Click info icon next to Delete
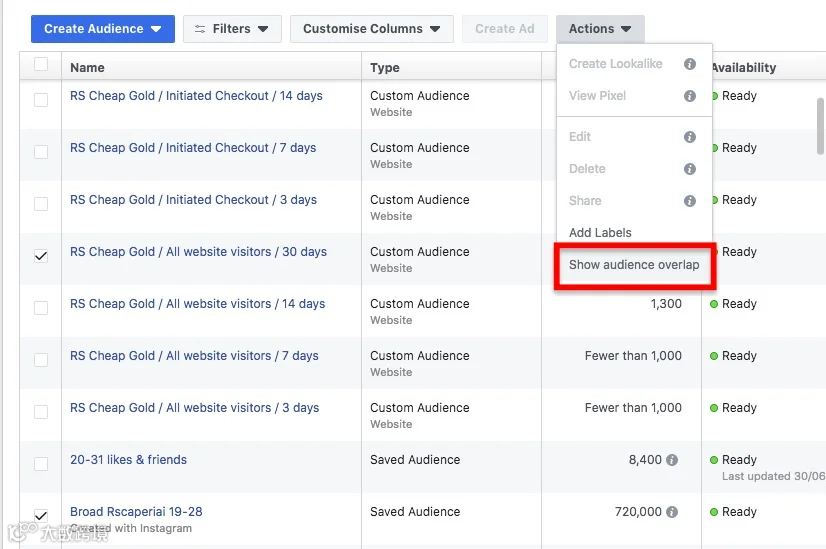 690,169
